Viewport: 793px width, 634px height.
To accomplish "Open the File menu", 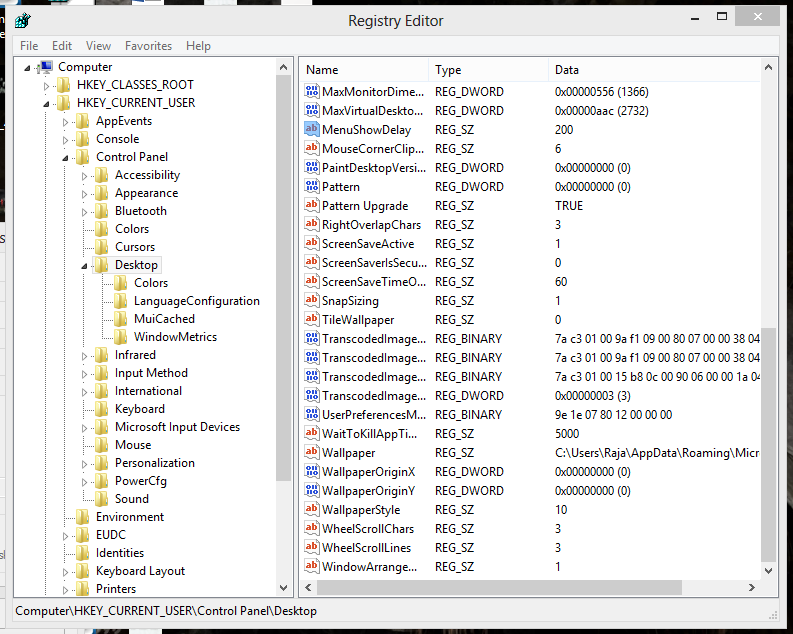I will (29, 46).
